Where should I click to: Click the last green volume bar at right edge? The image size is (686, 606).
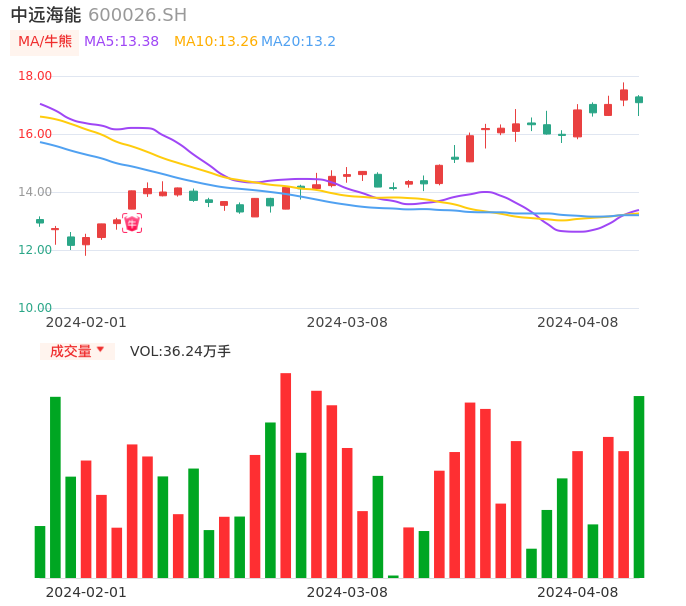[639, 487]
